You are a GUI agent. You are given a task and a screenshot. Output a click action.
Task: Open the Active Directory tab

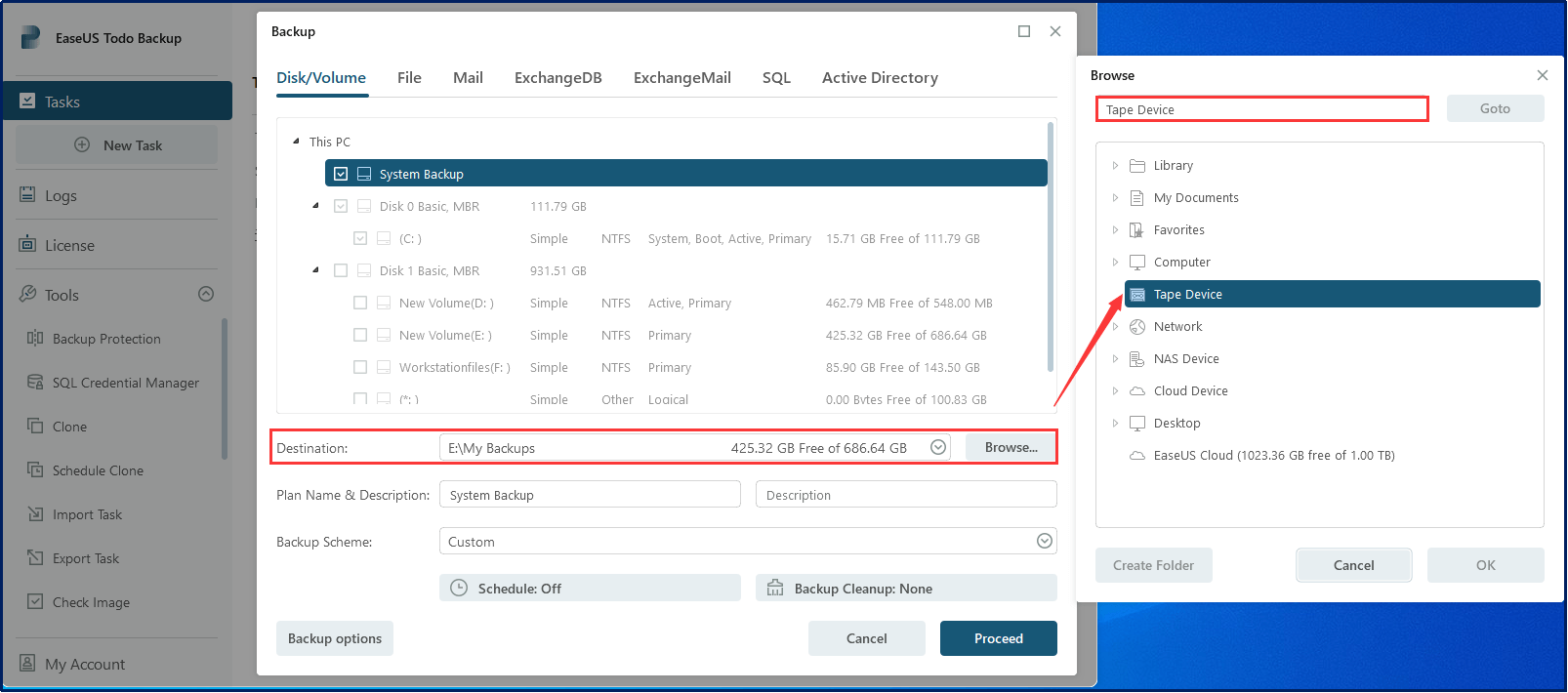point(879,78)
